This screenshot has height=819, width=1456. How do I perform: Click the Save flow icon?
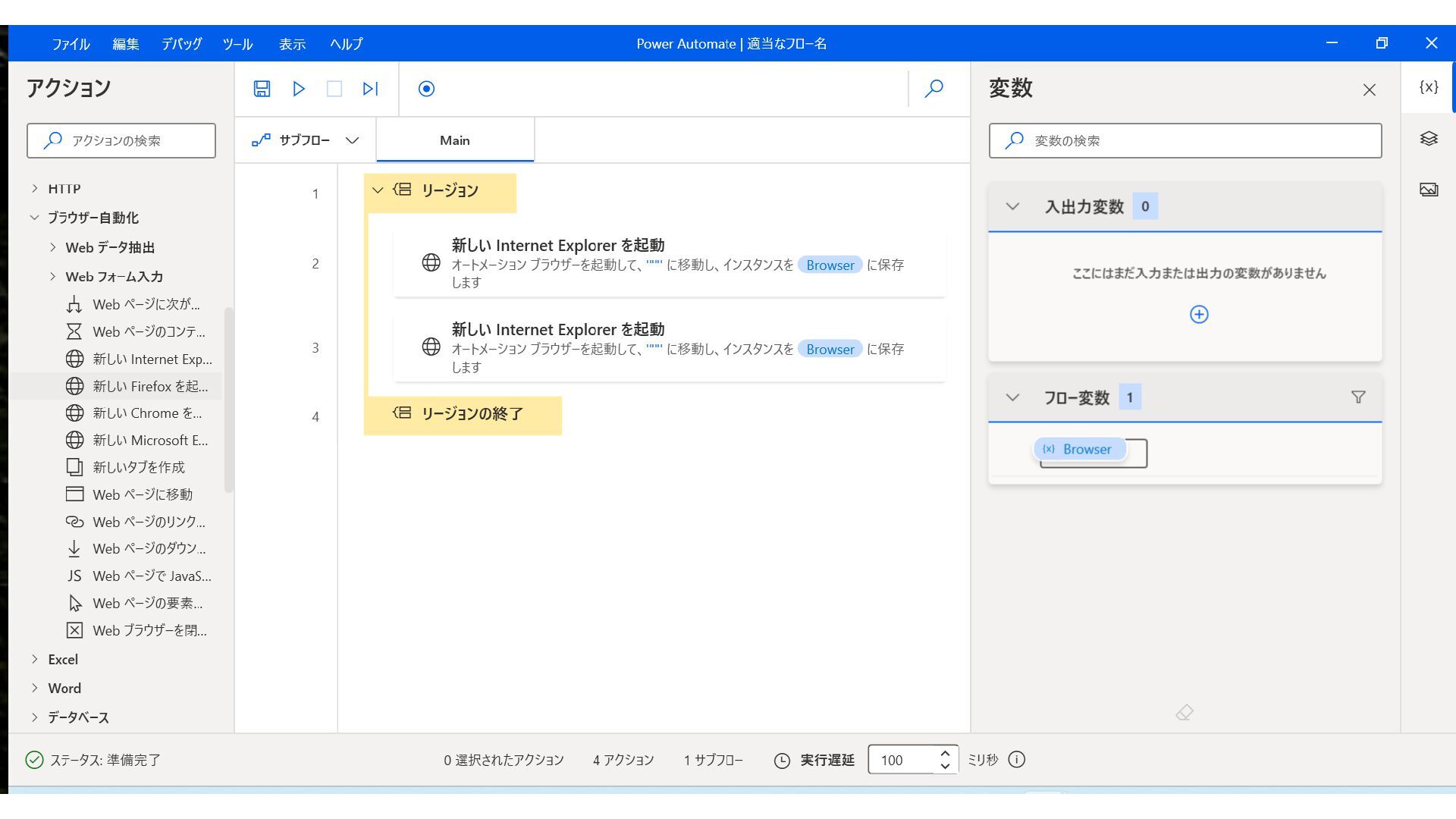262,89
